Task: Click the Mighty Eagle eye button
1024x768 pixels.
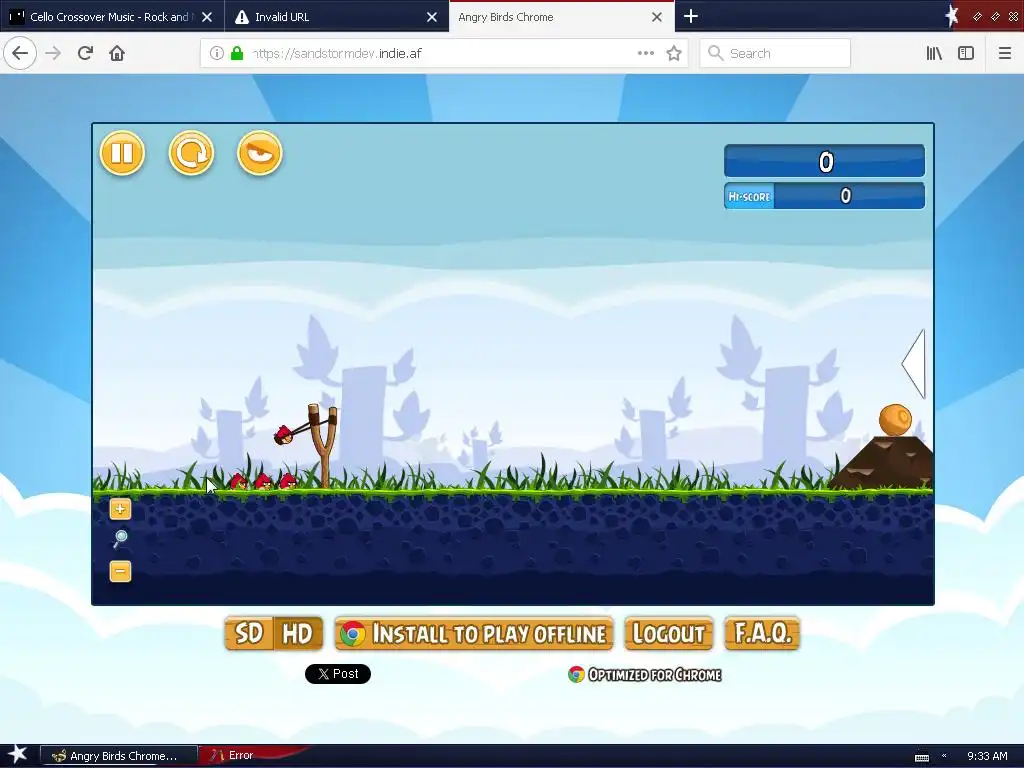Action: tap(260, 153)
